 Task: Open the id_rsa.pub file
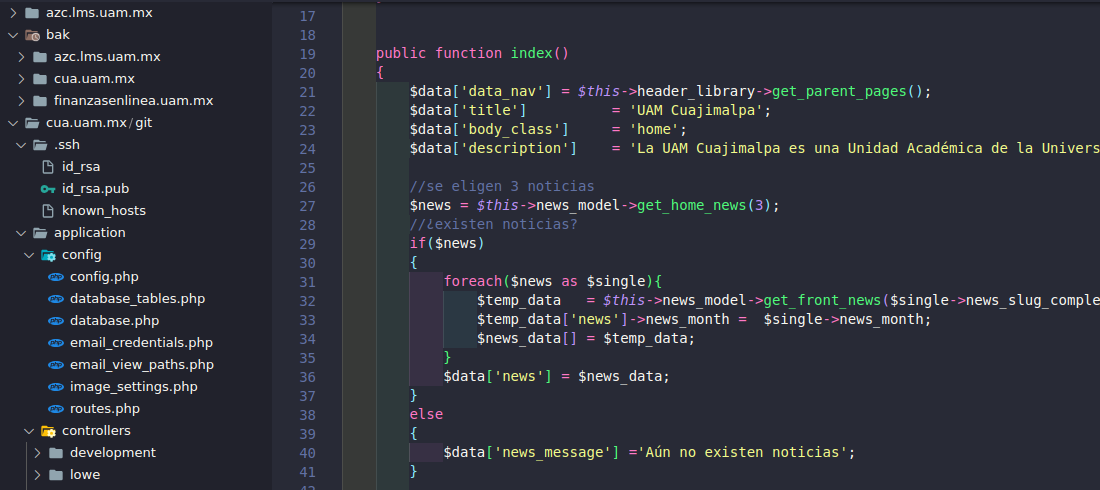click(x=95, y=189)
